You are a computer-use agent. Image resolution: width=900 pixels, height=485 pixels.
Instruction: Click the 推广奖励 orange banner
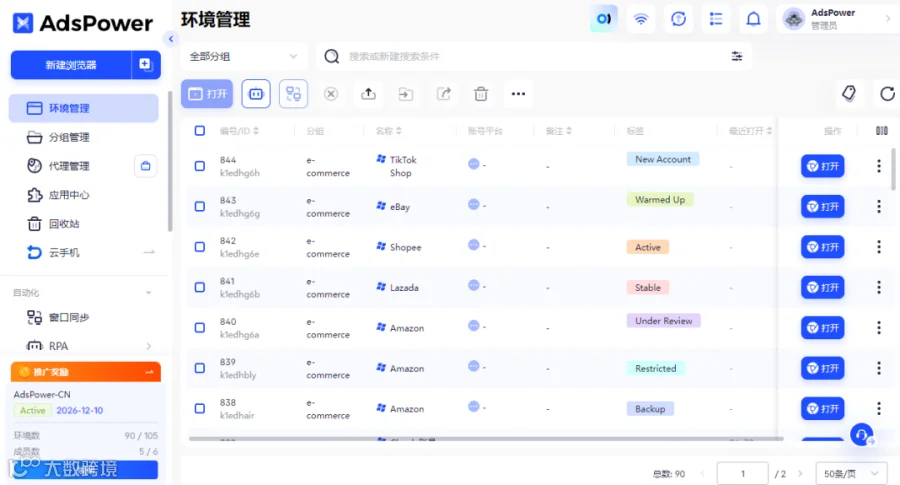click(x=86, y=372)
